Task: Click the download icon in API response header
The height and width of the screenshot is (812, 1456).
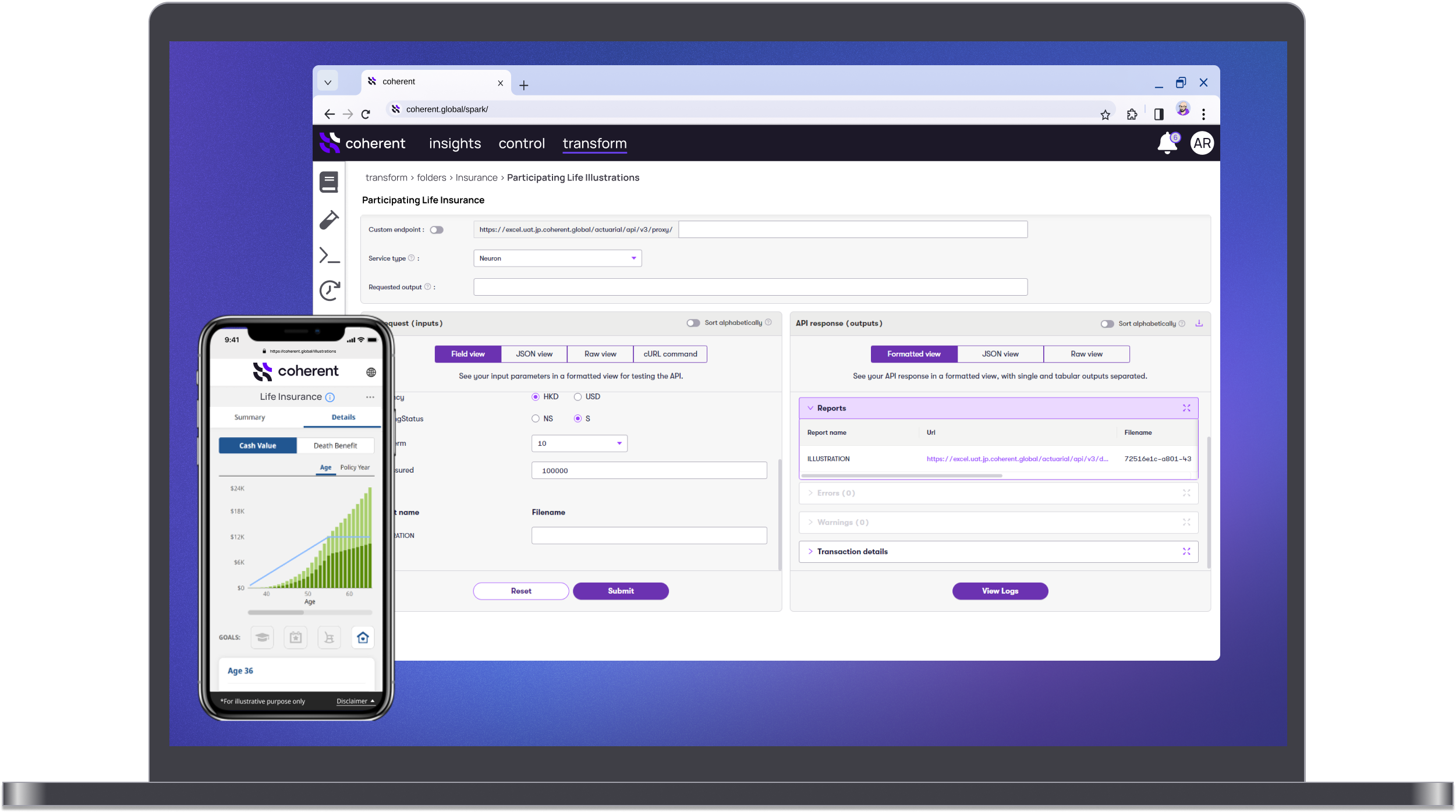Action: tap(1199, 323)
